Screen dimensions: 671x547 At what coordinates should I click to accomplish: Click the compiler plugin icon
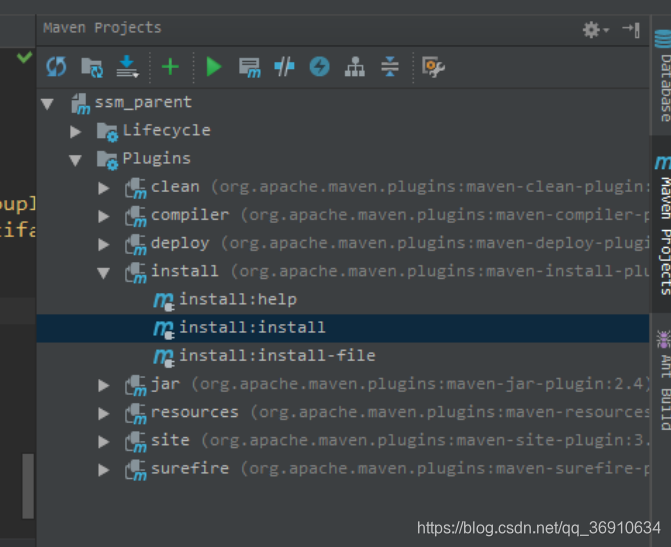[136, 217]
